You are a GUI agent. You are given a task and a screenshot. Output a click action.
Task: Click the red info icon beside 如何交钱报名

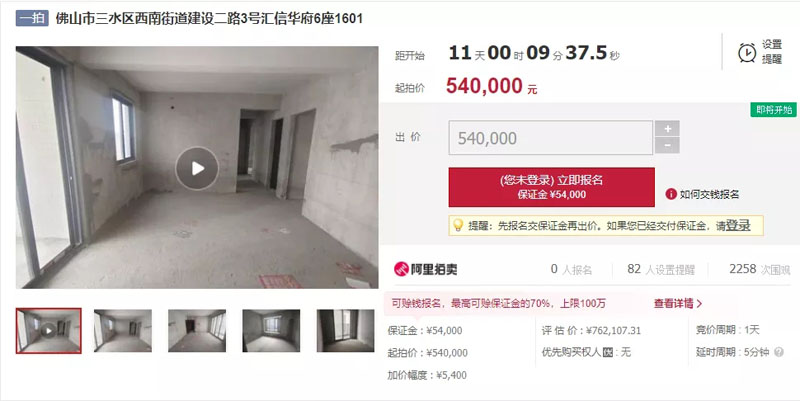tap(671, 194)
